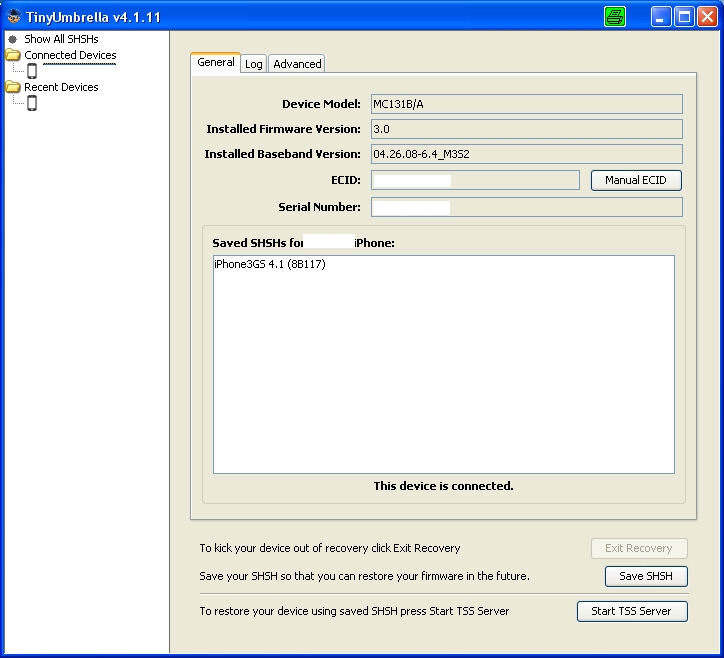The width and height of the screenshot is (724, 658).
Task: Select the phone icon under Connected Devices
Action: point(32,71)
